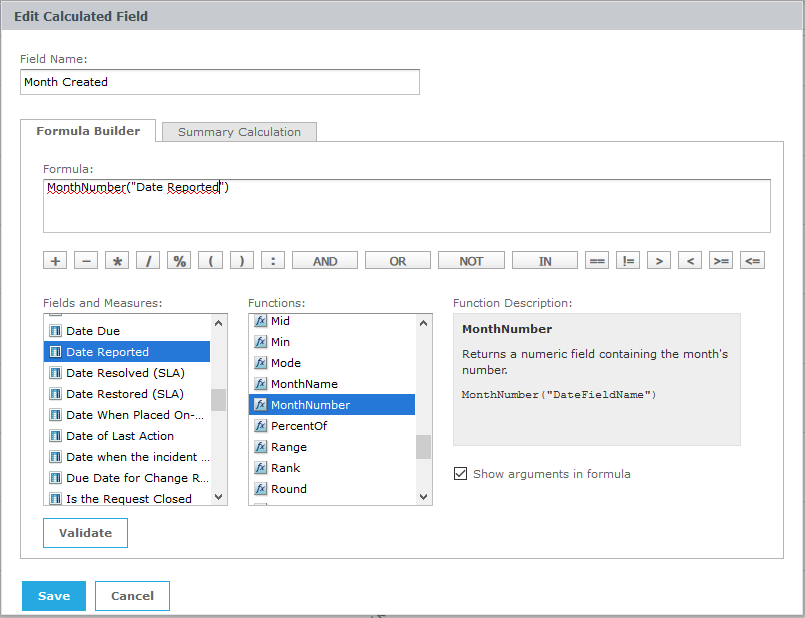Insert the not-equal (!=) operator

click(628, 261)
